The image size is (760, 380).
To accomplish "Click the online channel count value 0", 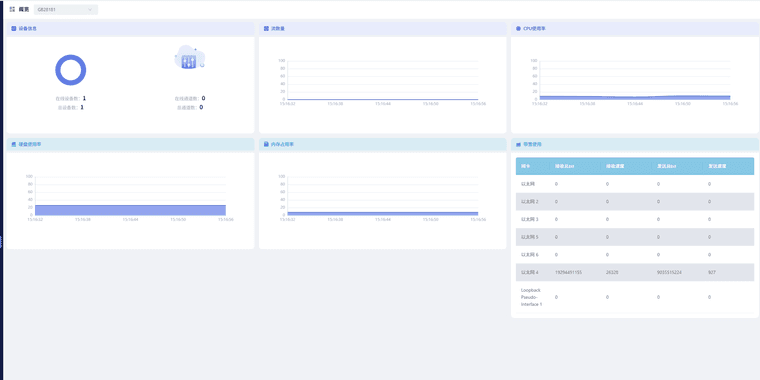I will [203, 98].
